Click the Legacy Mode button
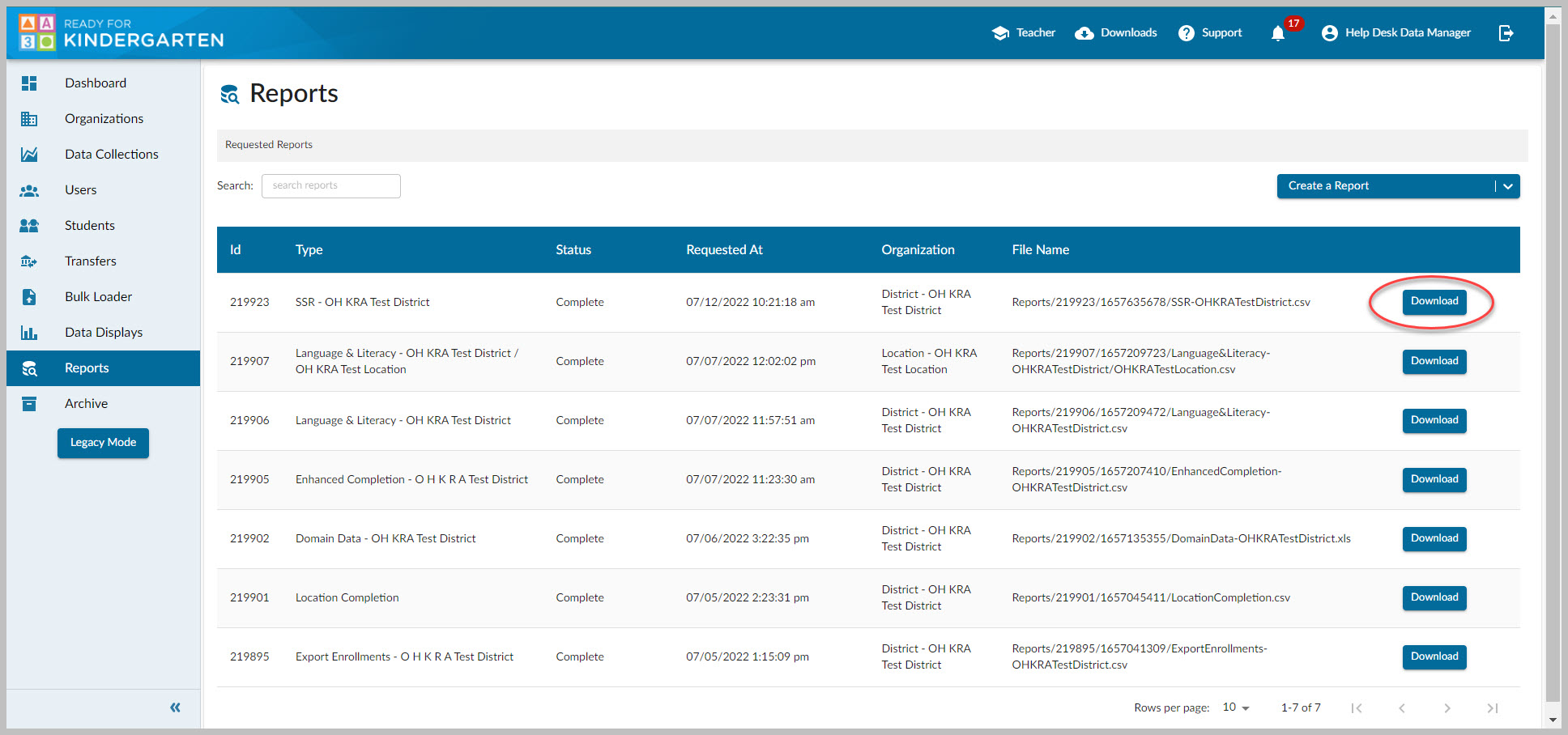Screen dimensions: 1568x735 coord(103,443)
